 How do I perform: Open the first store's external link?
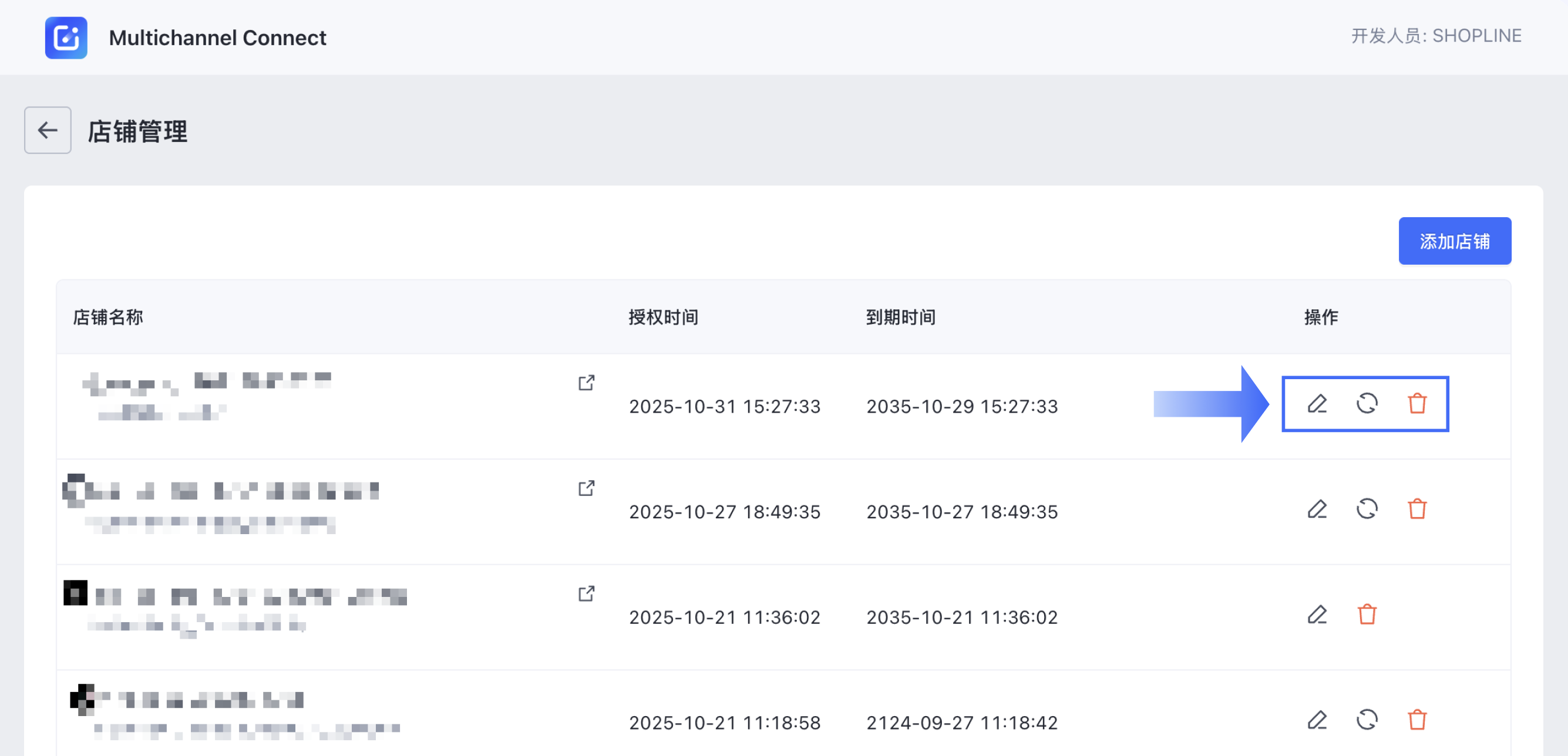pyautogui.click(x=586, y=383)
